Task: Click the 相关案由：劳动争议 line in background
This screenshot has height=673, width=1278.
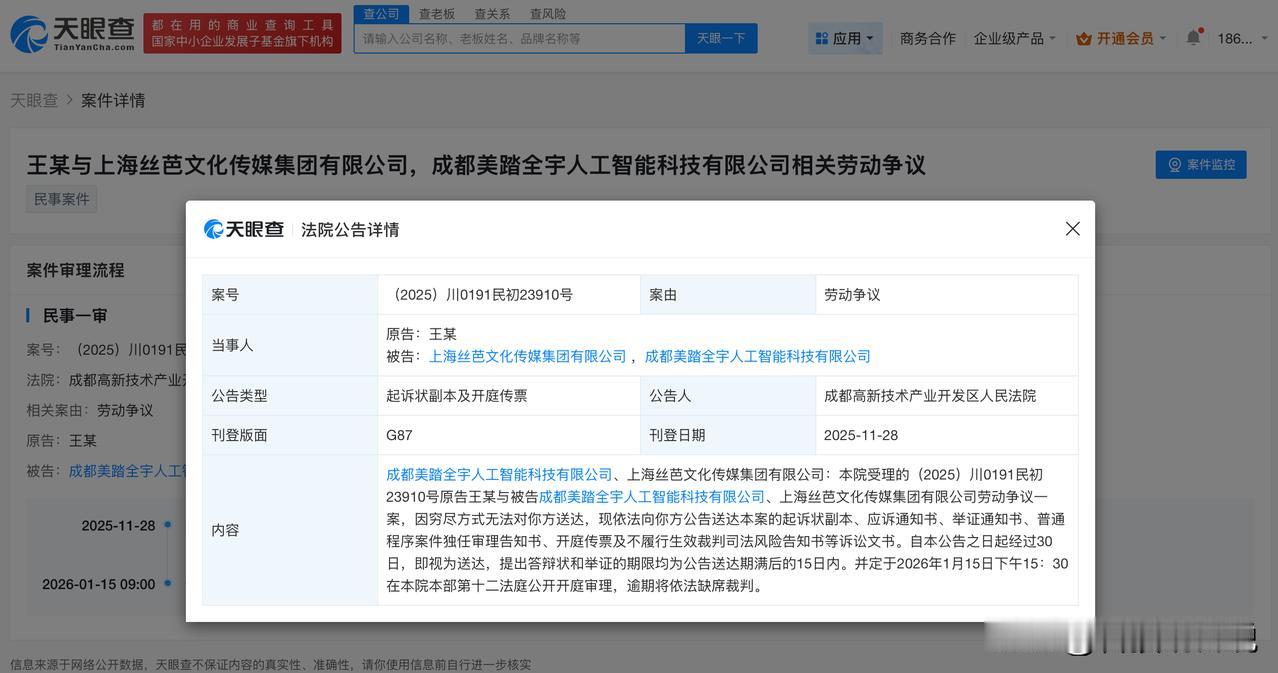Action: click(x=90, y=410)
